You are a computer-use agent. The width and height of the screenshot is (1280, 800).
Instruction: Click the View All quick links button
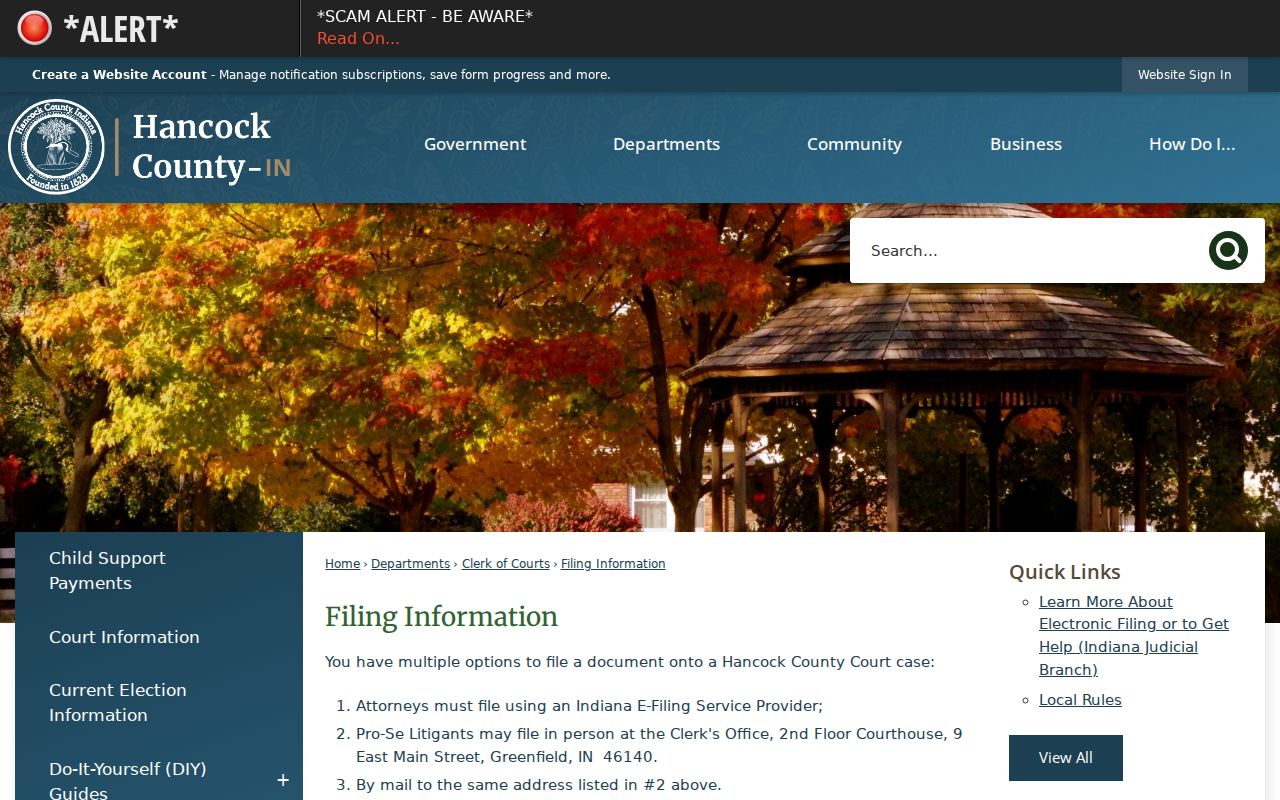(1066, 758)
